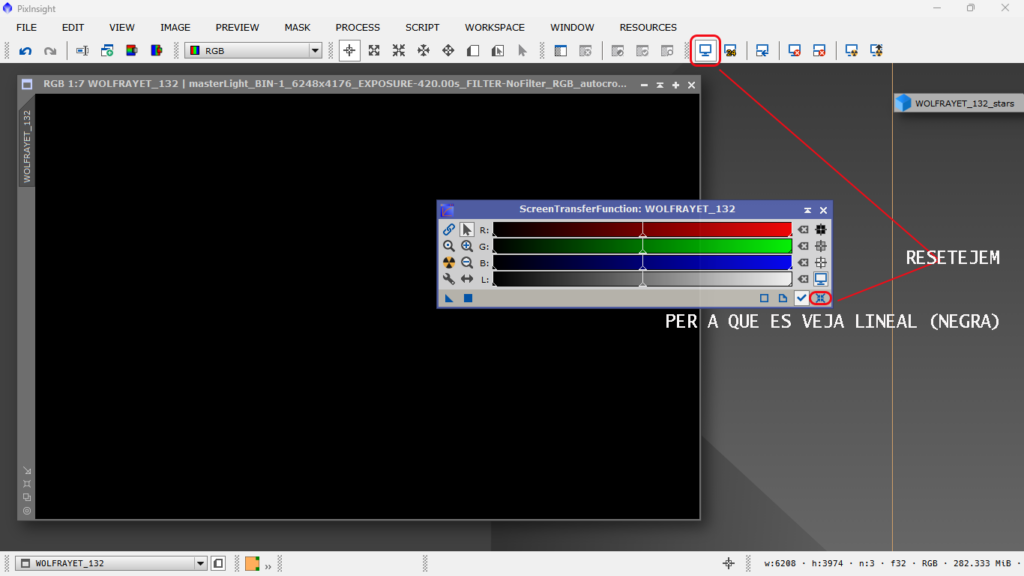Click the Screen Transfer Function monitor toolbar icon
The height and width of the screenshot is (576, 1024).
[705, 50]
